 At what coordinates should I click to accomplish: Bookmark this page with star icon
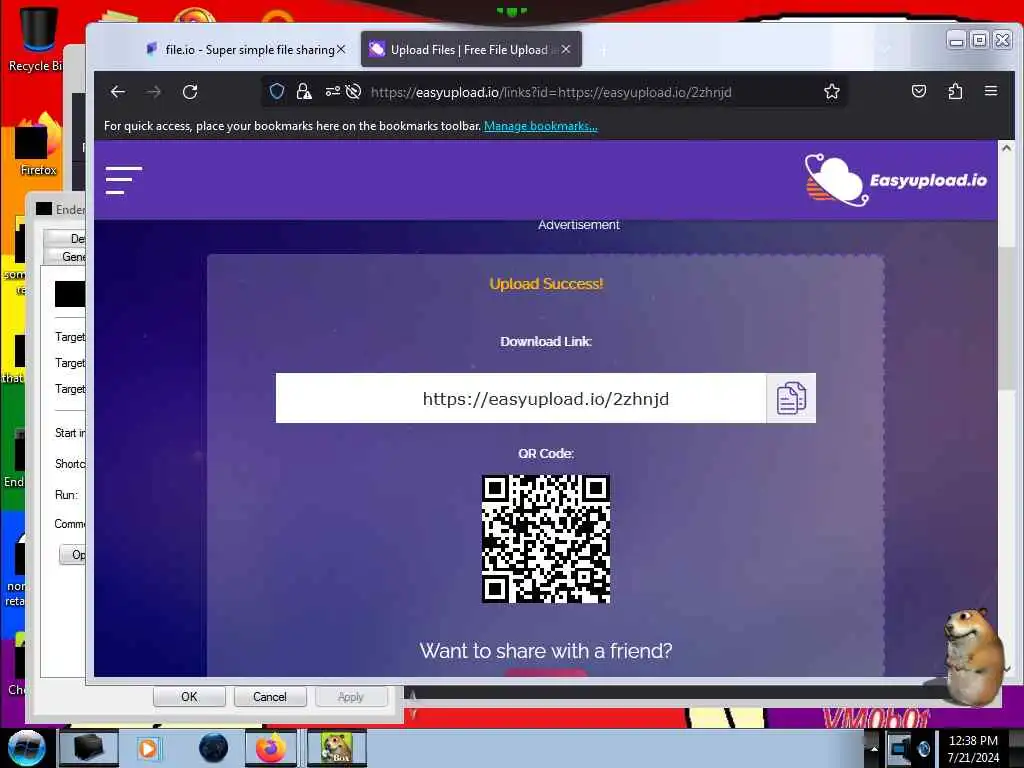click(831, 91)
